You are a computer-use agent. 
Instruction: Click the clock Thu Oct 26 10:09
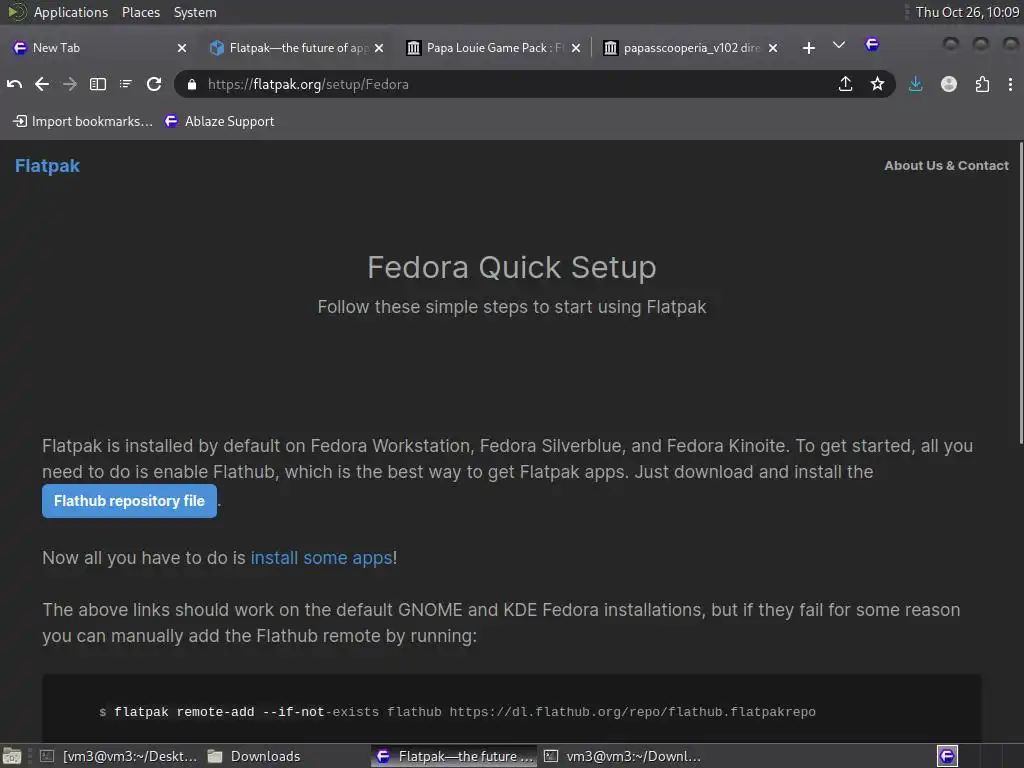tap(967, 12)
